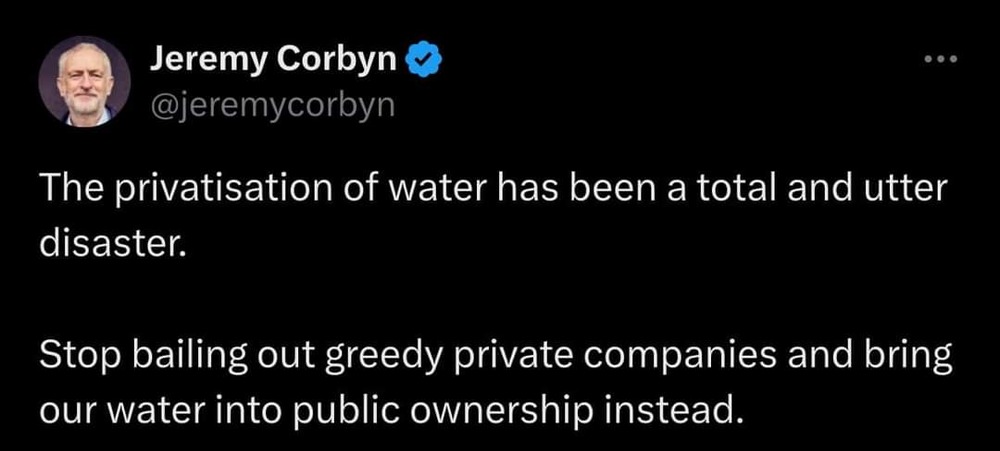The height and width of the screenshot is (451, 1000).
Task: Open Jeremy Corbyn's profile picture
Action: click(85, 81)
